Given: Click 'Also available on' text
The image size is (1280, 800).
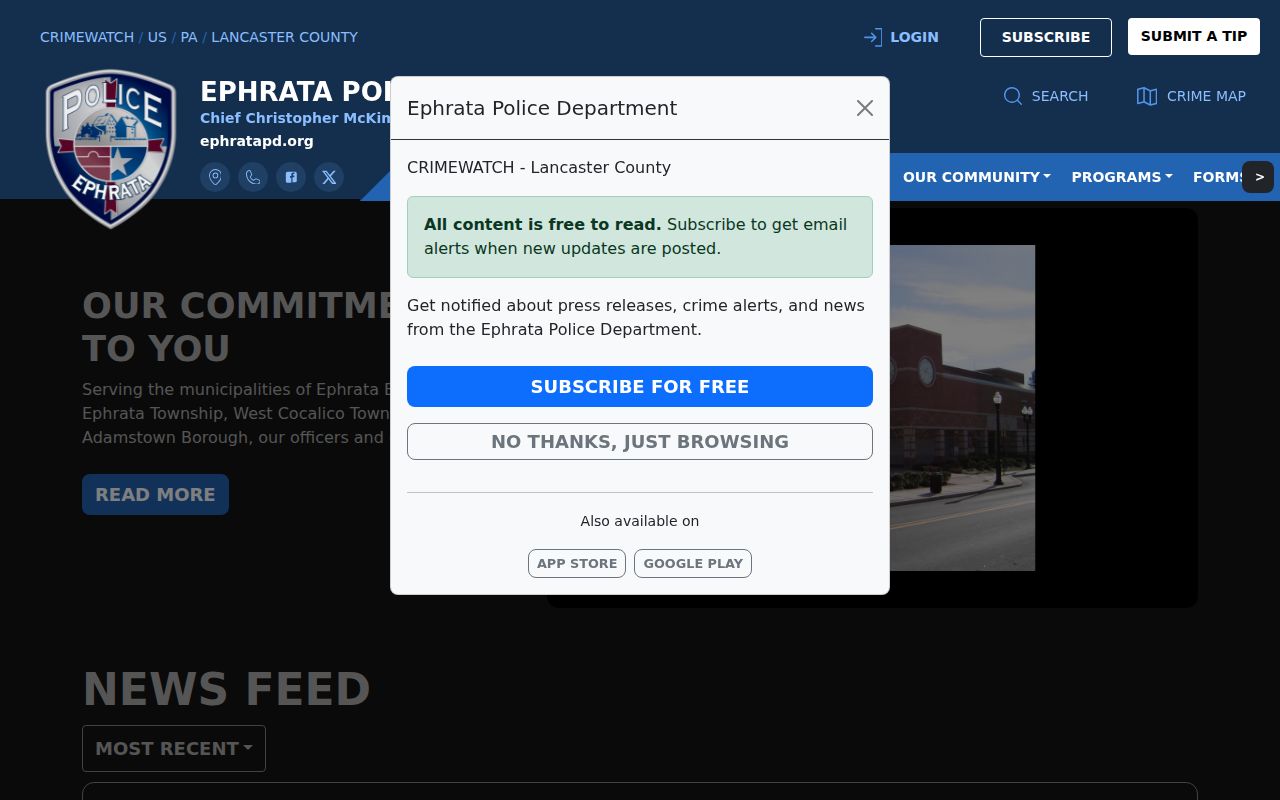Looking at the screenshot, I should click(640, 521).
